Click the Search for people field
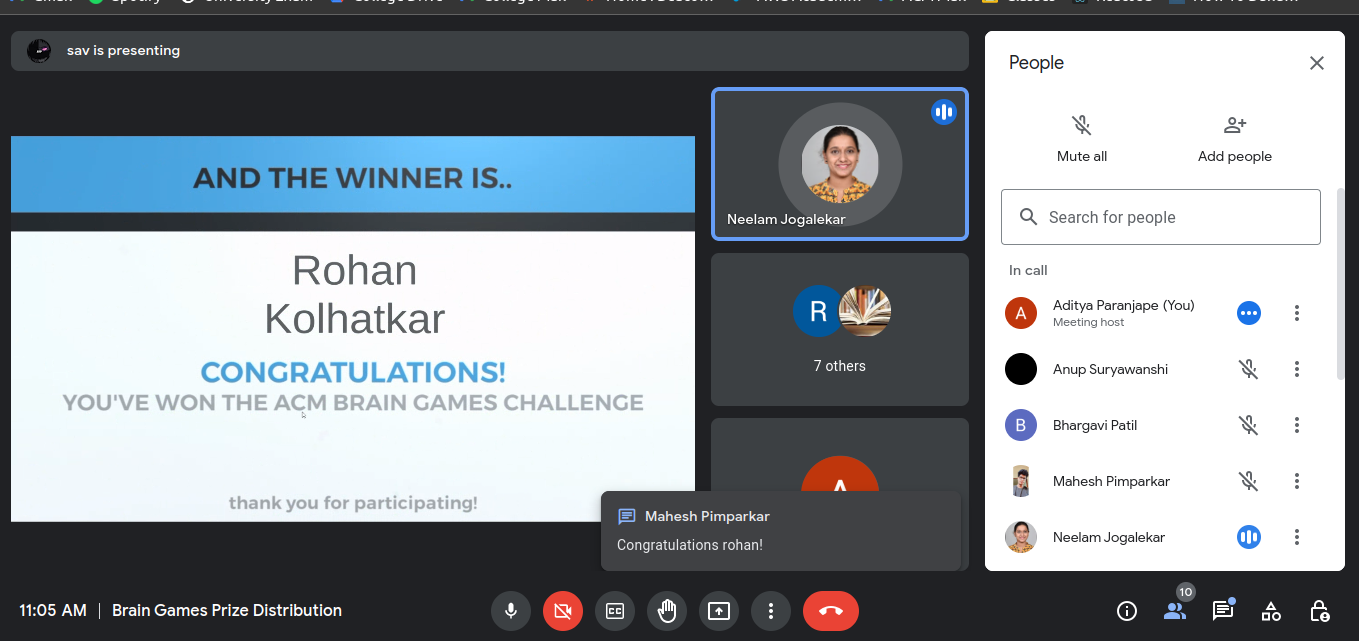This screenshot has height=641, width=1359. coord(1160,217)
